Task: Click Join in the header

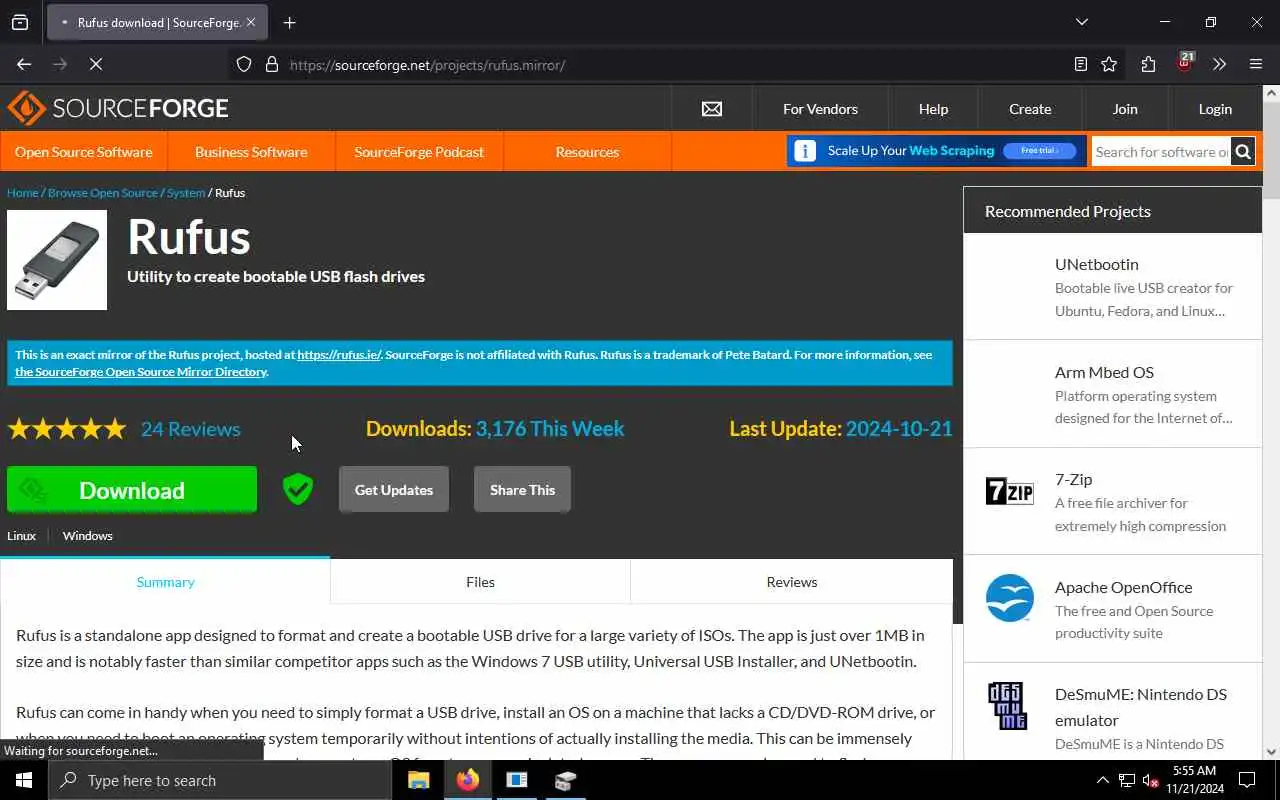Action: 1125,109
